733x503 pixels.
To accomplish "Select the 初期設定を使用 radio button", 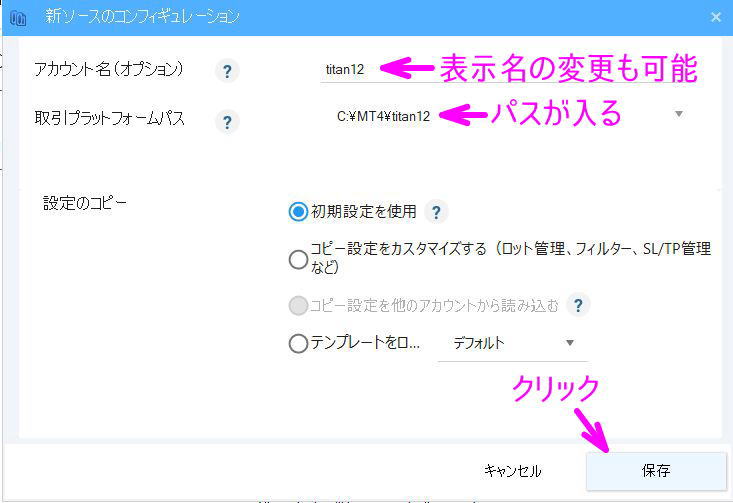I will 298,212.
